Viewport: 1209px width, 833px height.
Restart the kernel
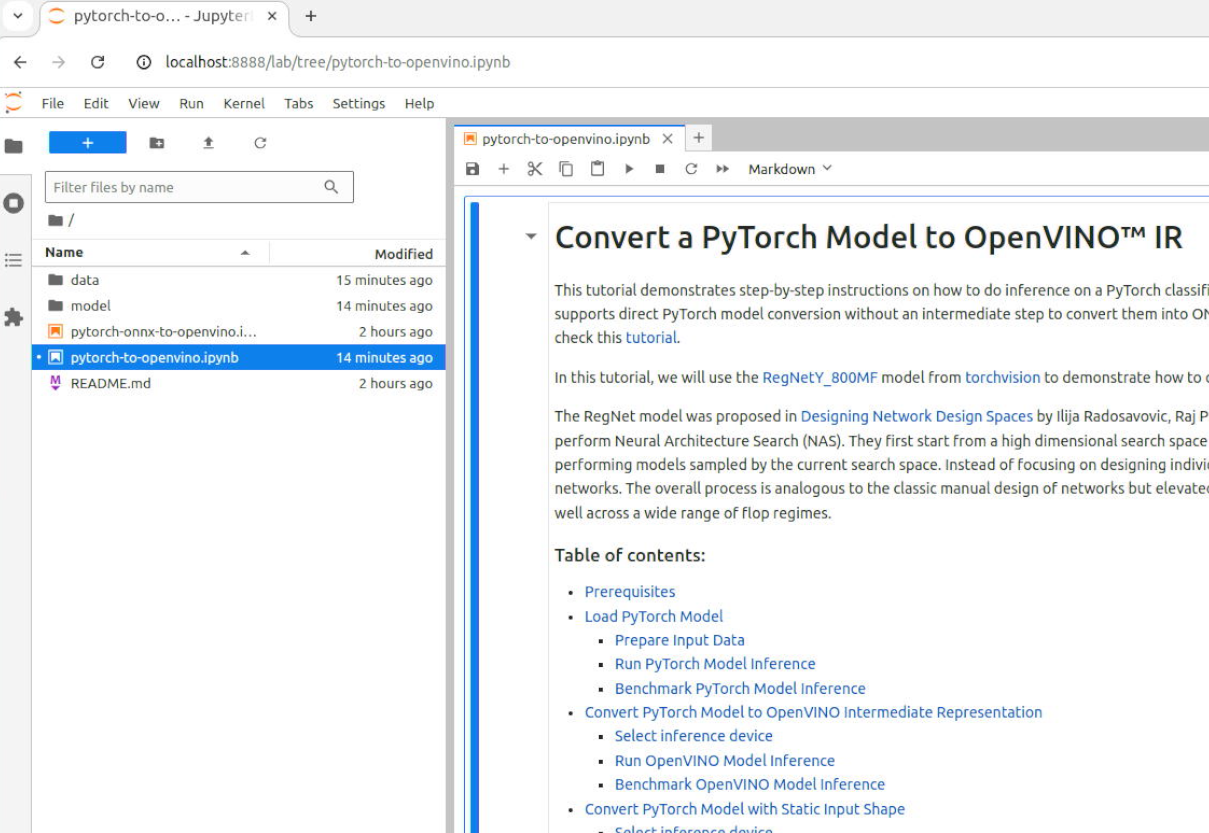pyautogui.click(x=691, y=169)
